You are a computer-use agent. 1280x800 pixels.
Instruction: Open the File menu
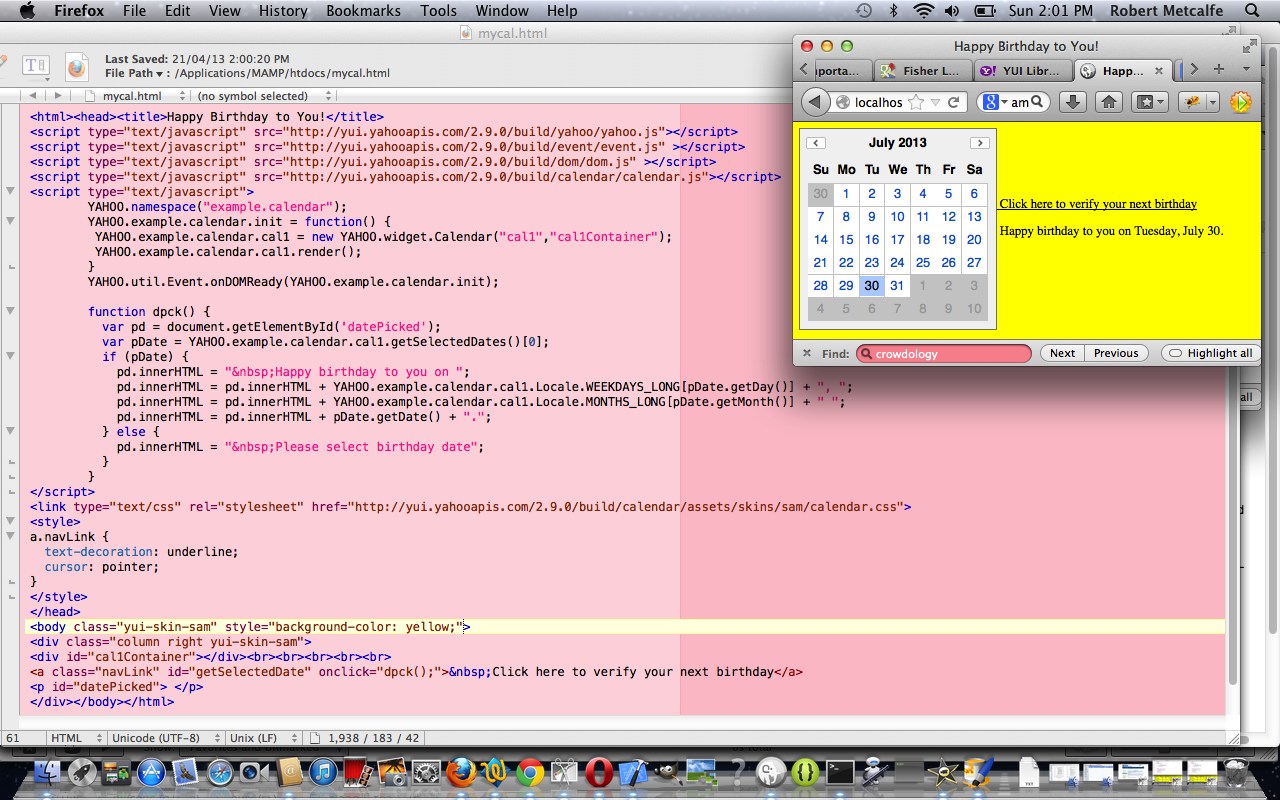coord(134,11)
